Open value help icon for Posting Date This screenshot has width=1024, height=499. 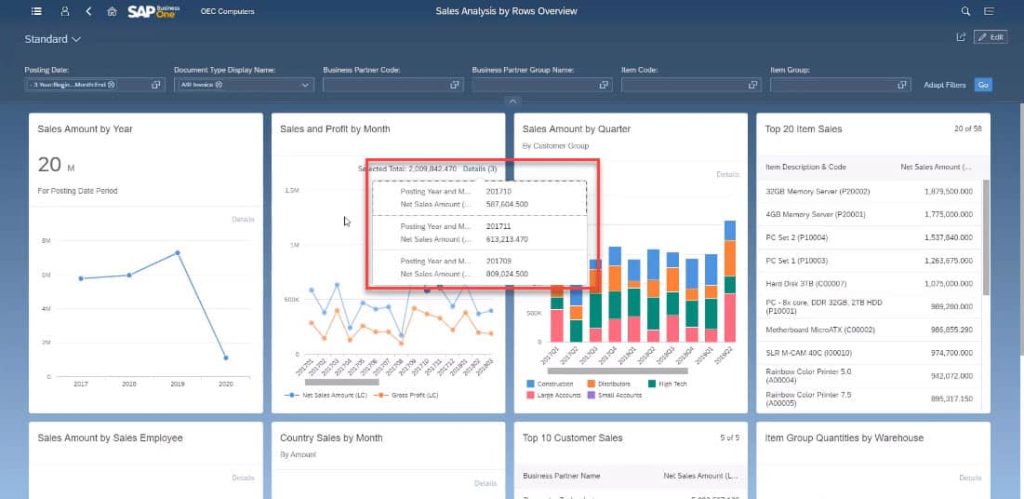[x=156, y=85]
